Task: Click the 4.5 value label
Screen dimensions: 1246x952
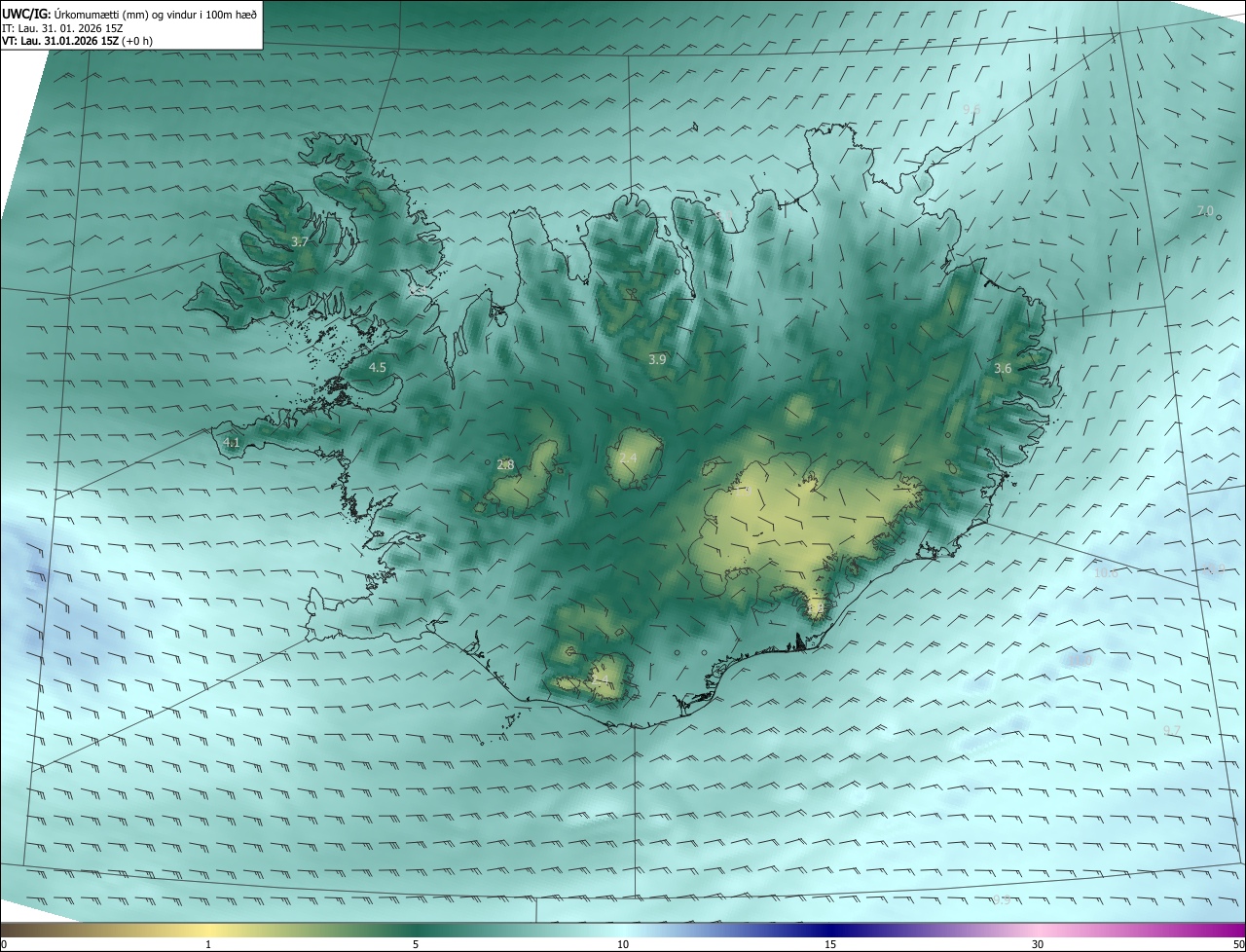Action: (378, 368)
